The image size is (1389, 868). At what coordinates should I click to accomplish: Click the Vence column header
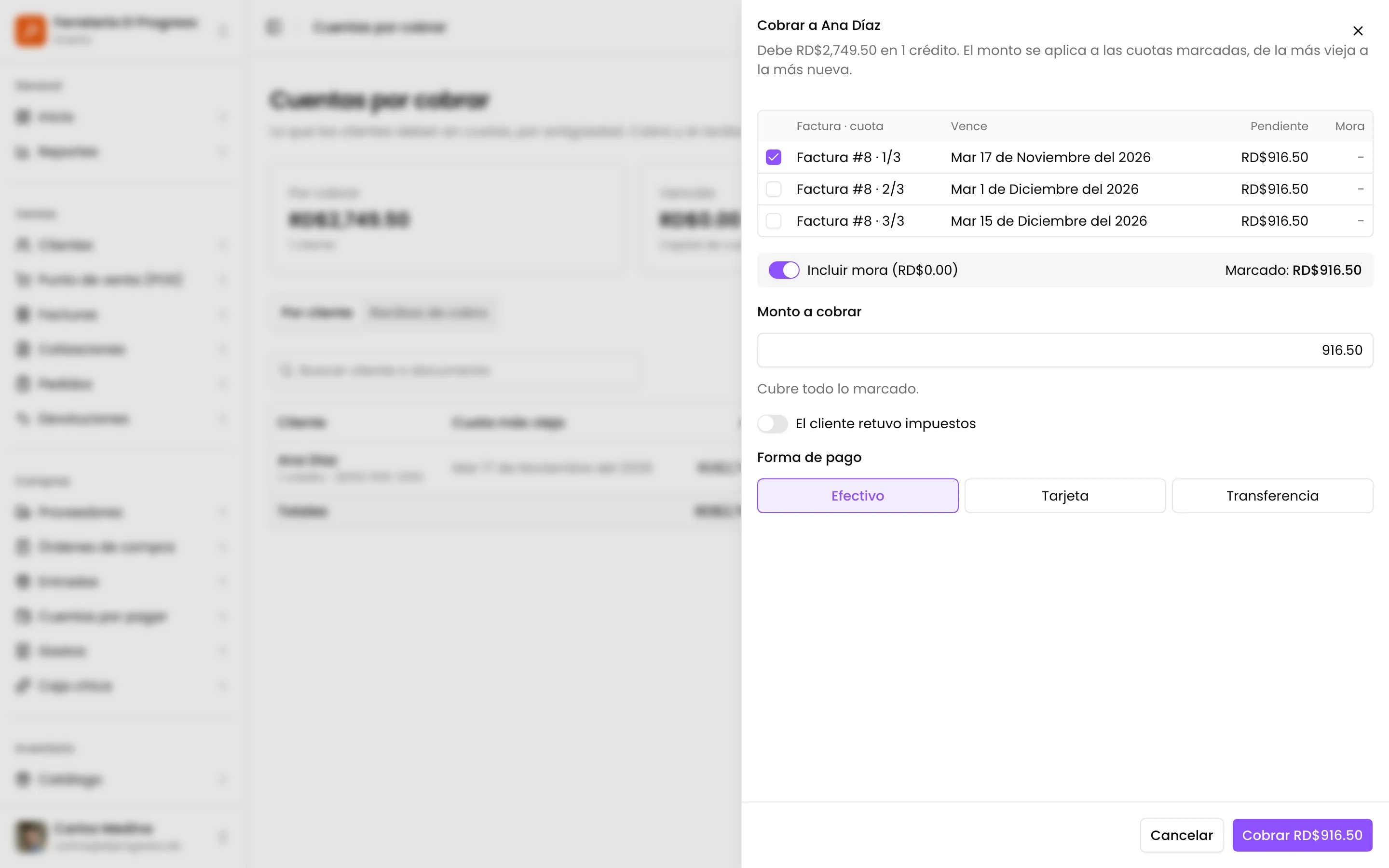(x=969, y=126)
